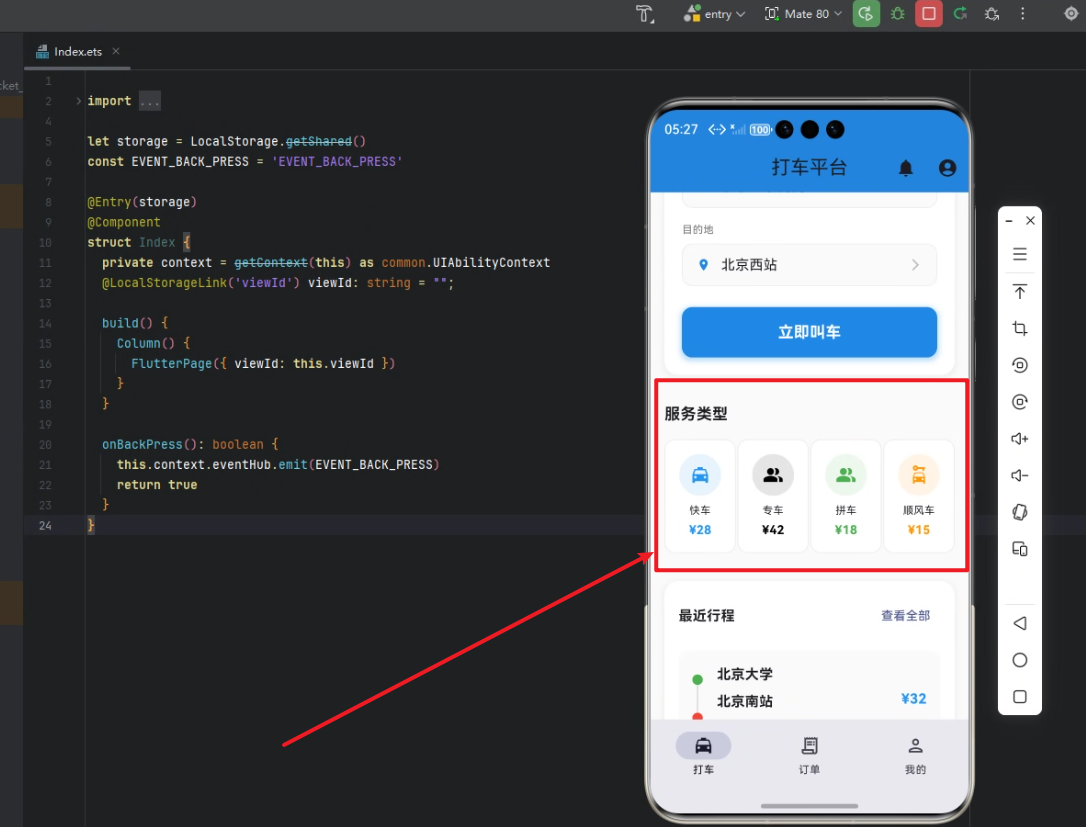The width and height of the screenshot is (1086, 827).
Task: Tap the 立即叫车 button
Action: pos(809,332)
